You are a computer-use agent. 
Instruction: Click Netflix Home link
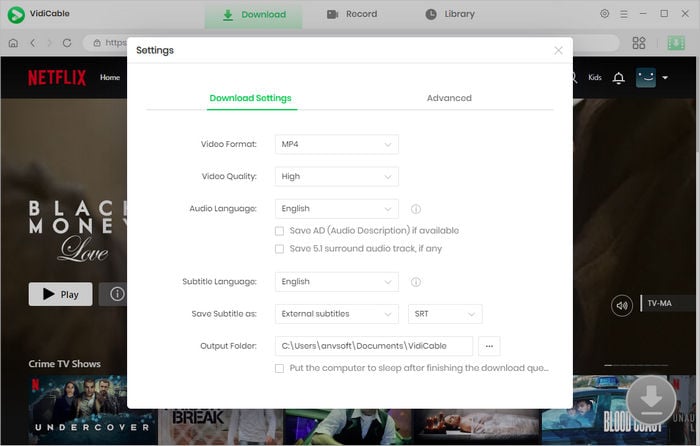pos(110,77)
